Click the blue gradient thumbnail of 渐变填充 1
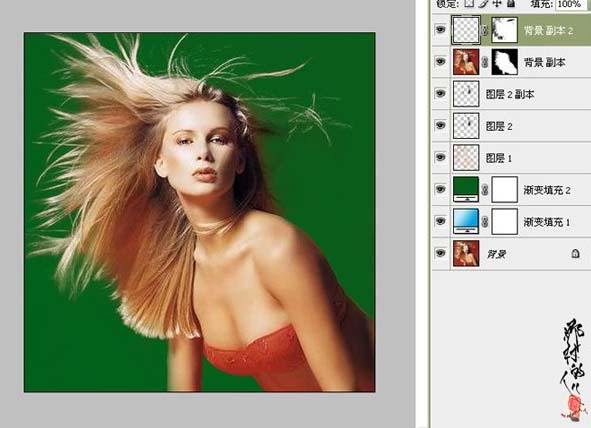The image size is (591, 428). point(466,221)
